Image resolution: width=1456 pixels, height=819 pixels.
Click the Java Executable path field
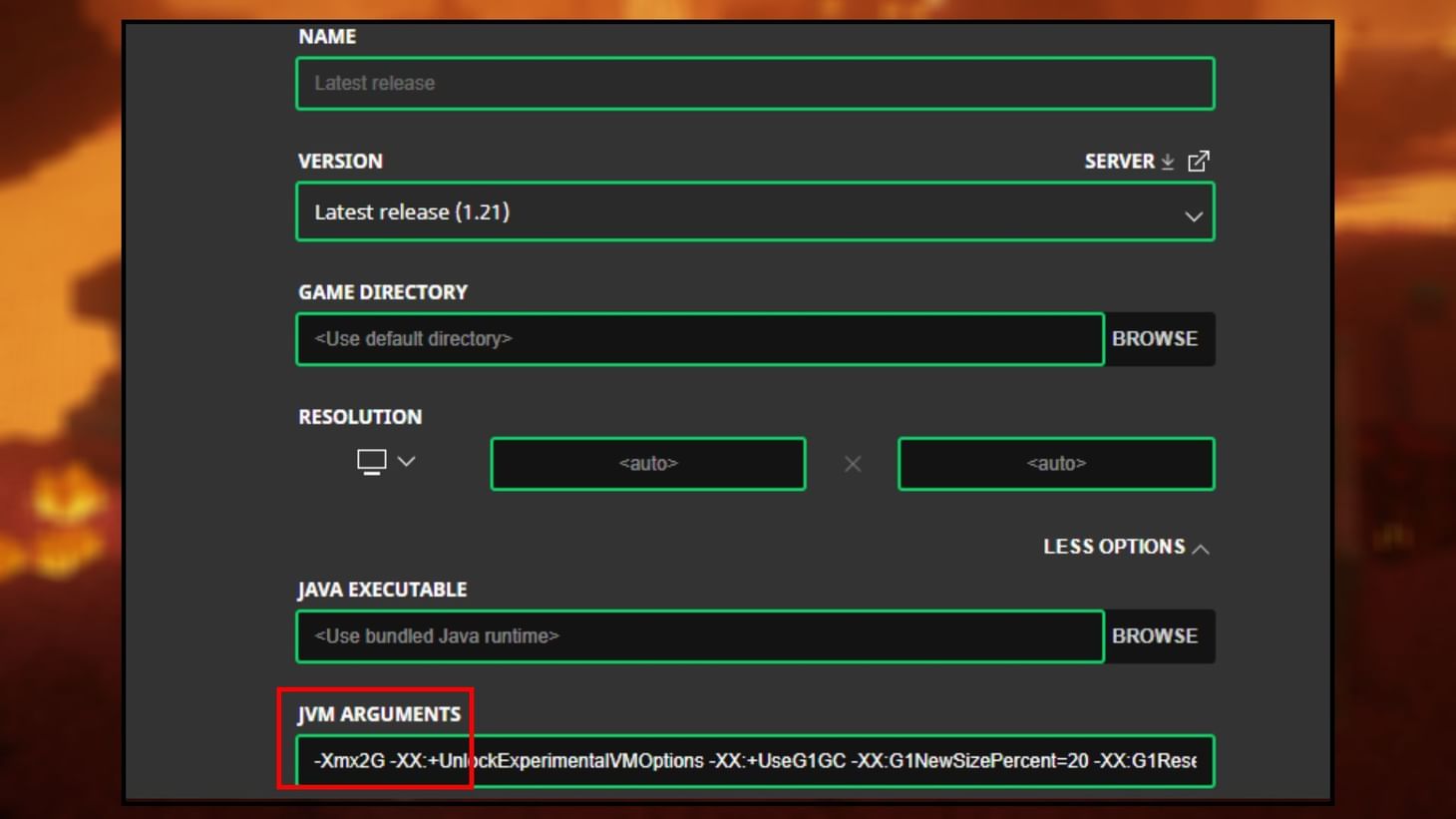(698, 635)
